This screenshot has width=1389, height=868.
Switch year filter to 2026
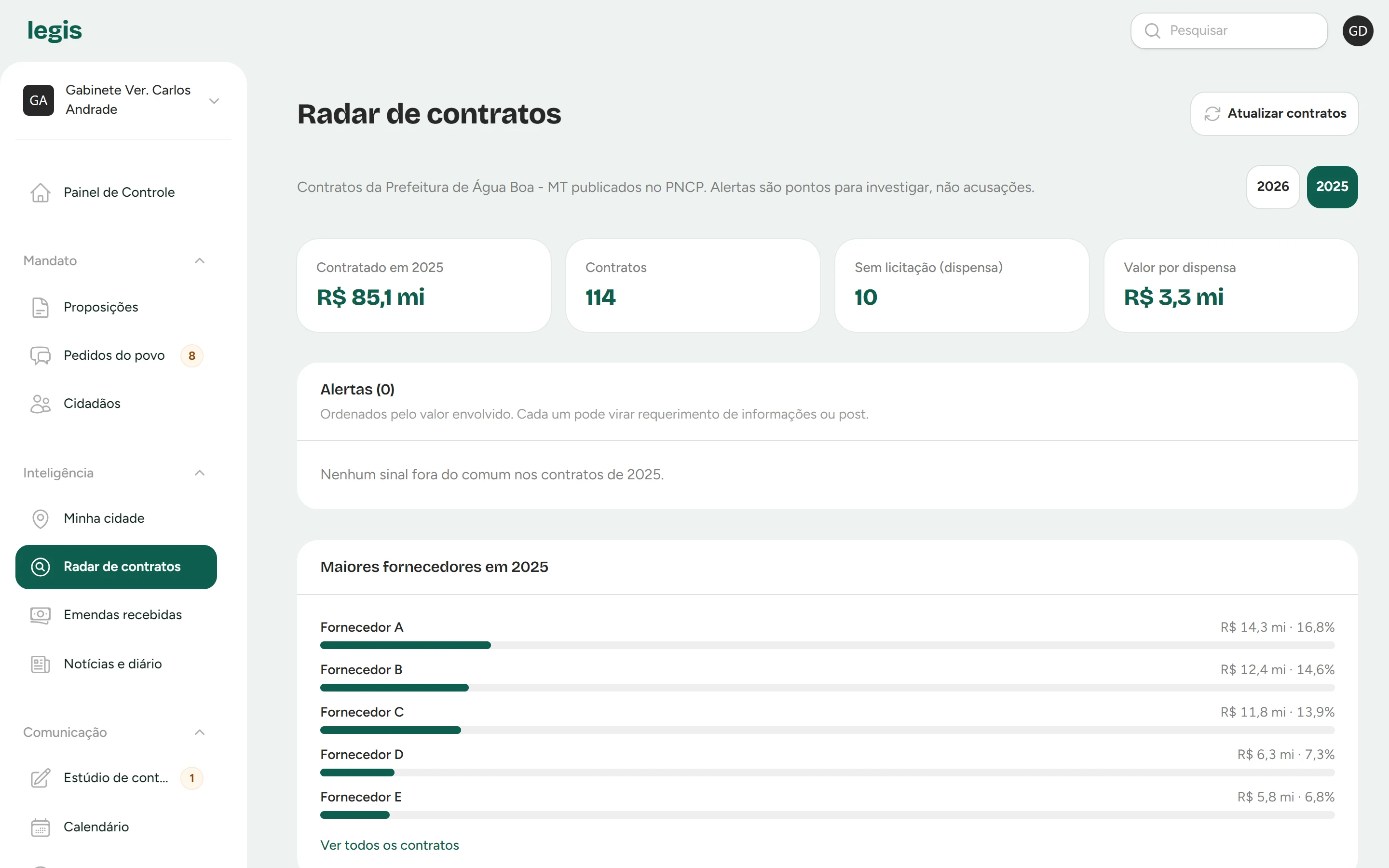click(x=1272, y=187)
